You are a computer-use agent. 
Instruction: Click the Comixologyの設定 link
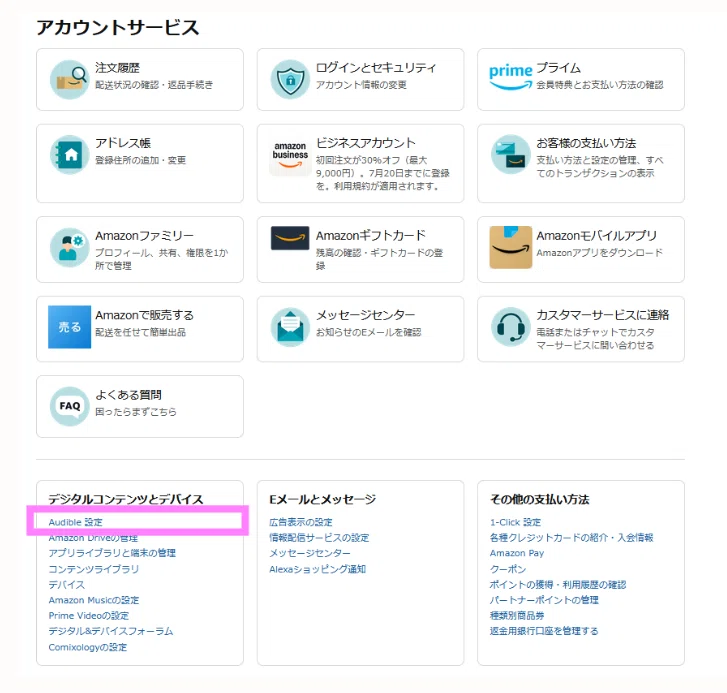pos(88,647)
